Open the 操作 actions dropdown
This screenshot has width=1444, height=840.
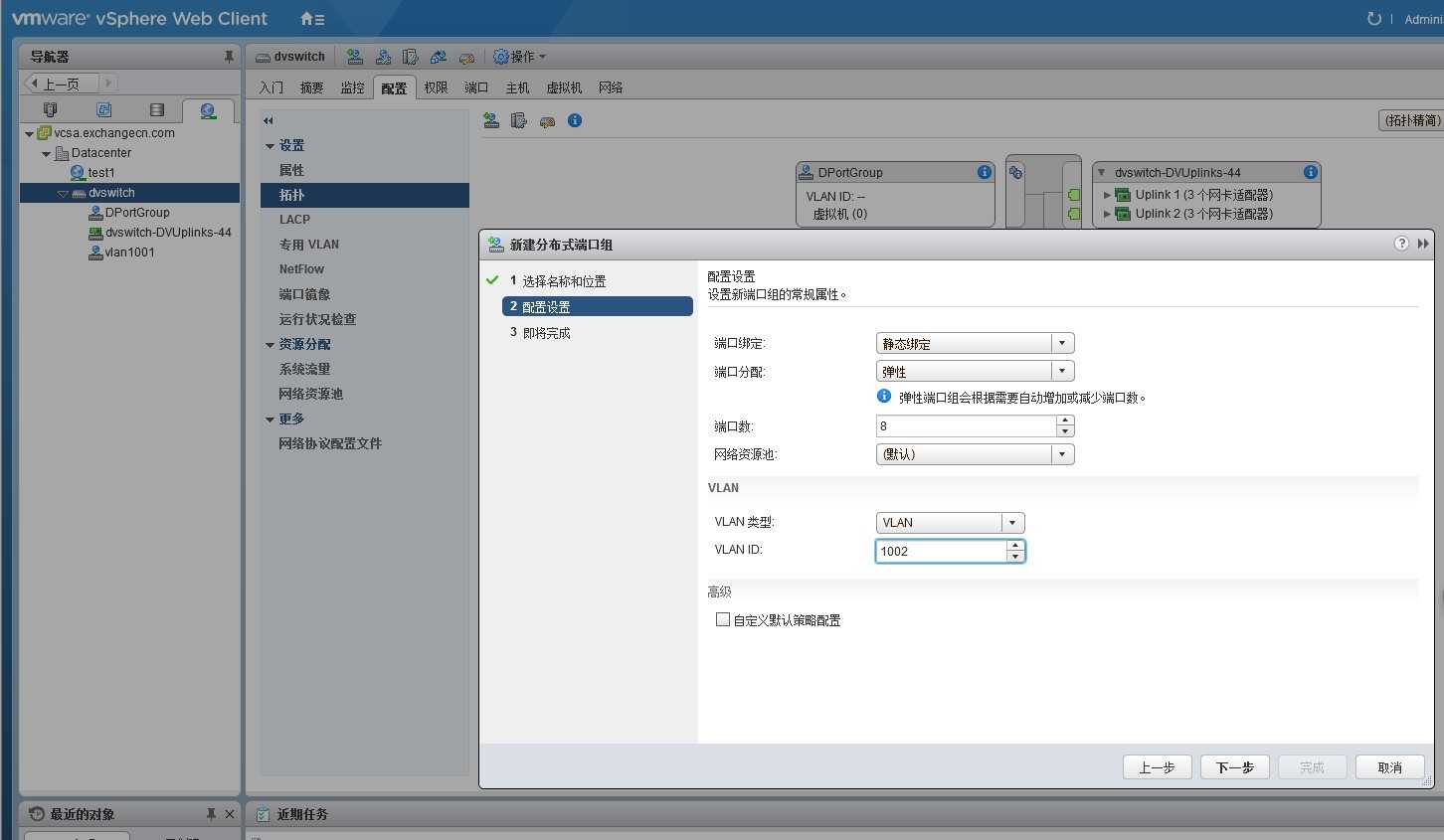pyautogui.click(x=520, y=57)
